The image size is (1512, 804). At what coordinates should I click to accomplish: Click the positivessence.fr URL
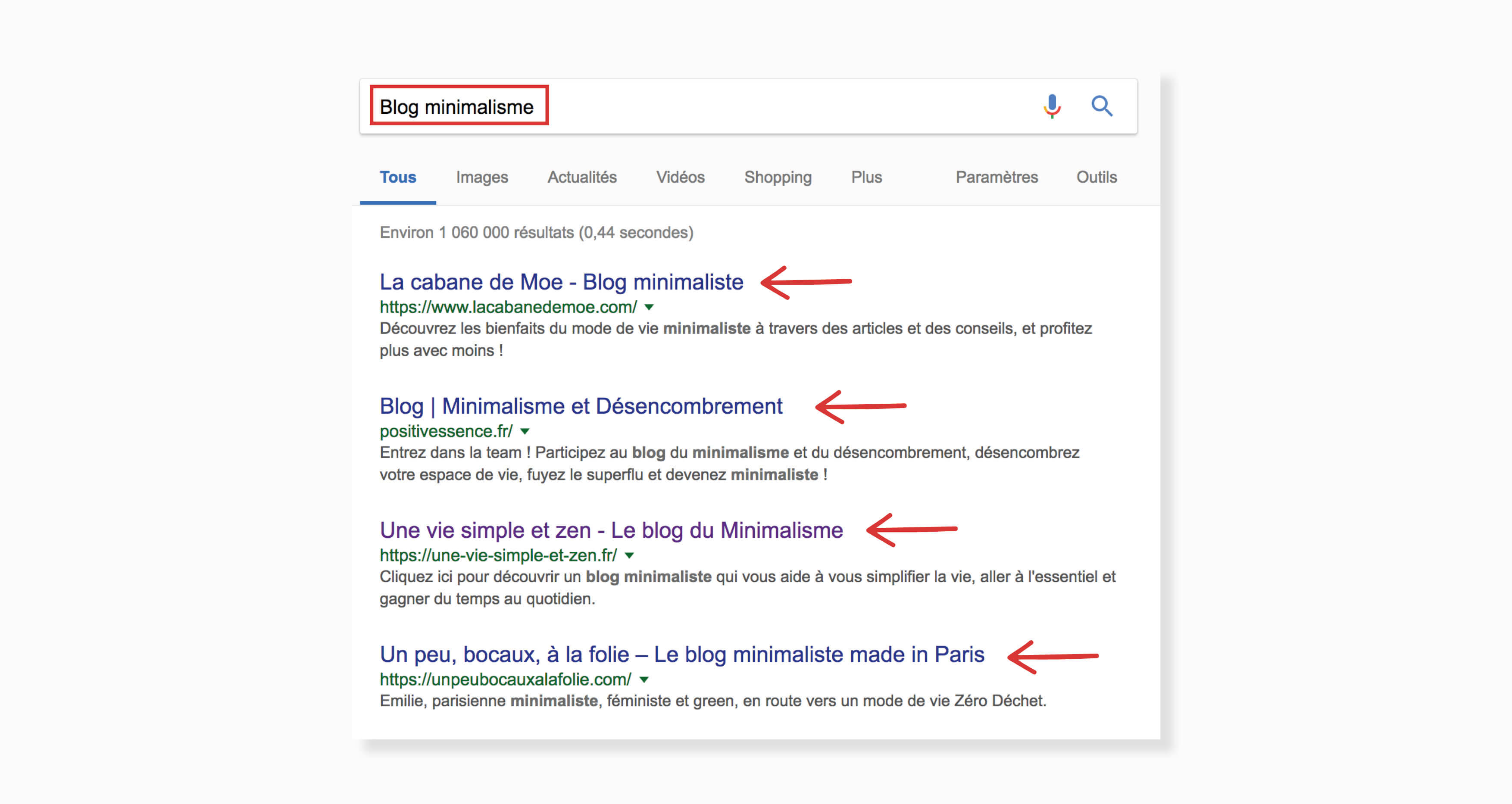pos(446,431)
